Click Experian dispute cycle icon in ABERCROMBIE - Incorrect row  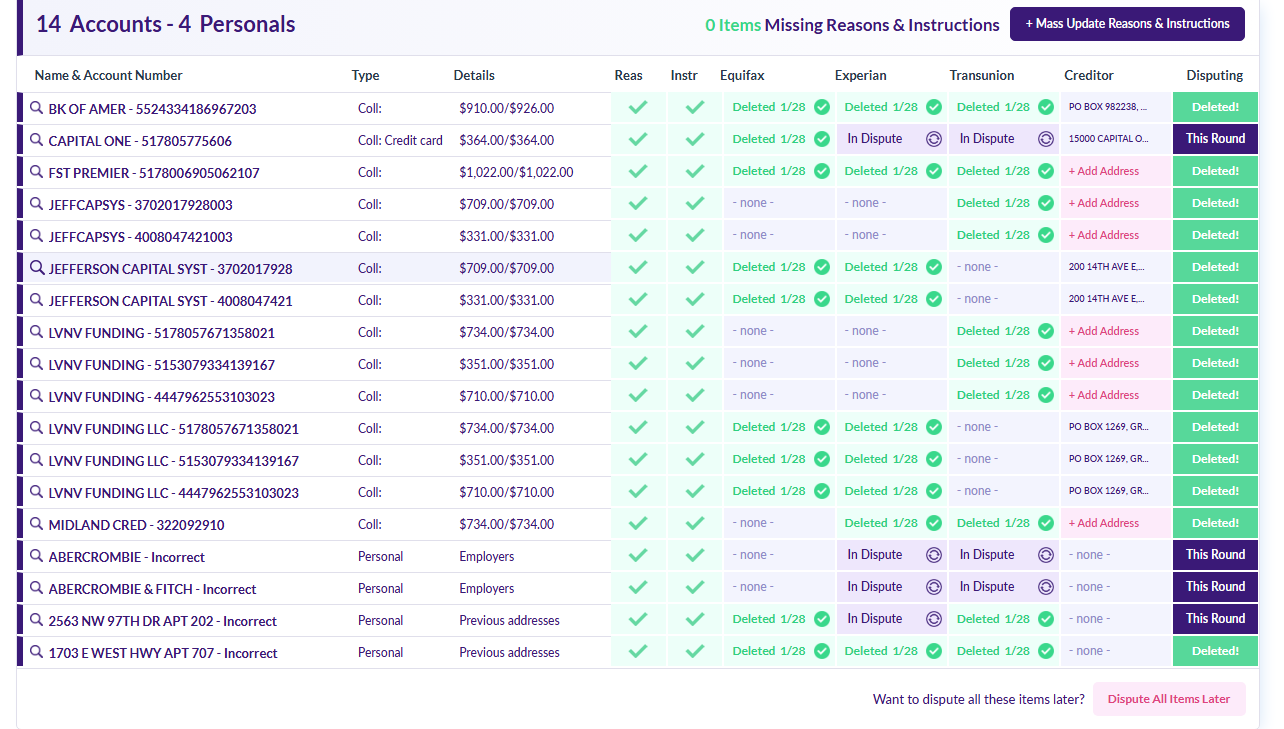tap(934, 555)
